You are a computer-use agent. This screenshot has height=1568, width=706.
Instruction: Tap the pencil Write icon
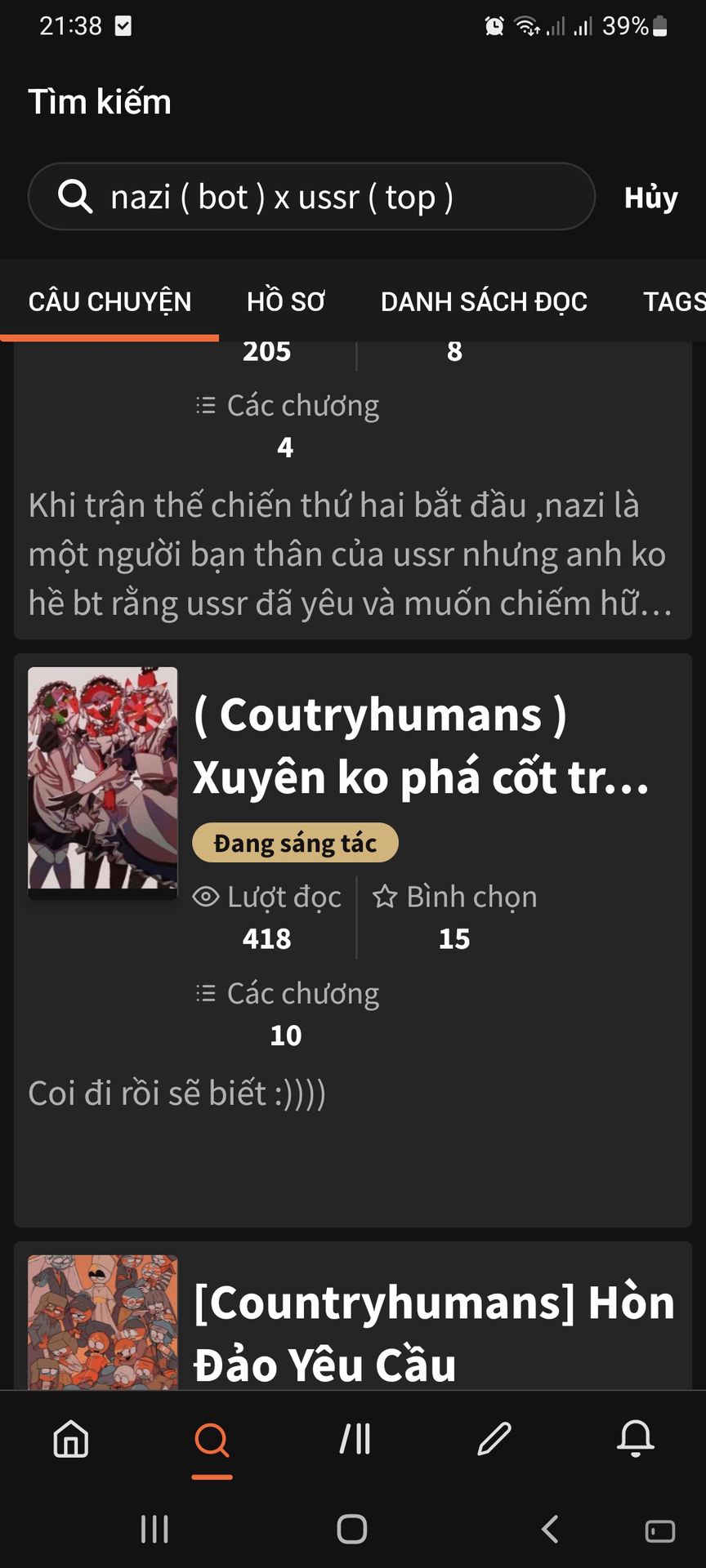(494, 1439)
